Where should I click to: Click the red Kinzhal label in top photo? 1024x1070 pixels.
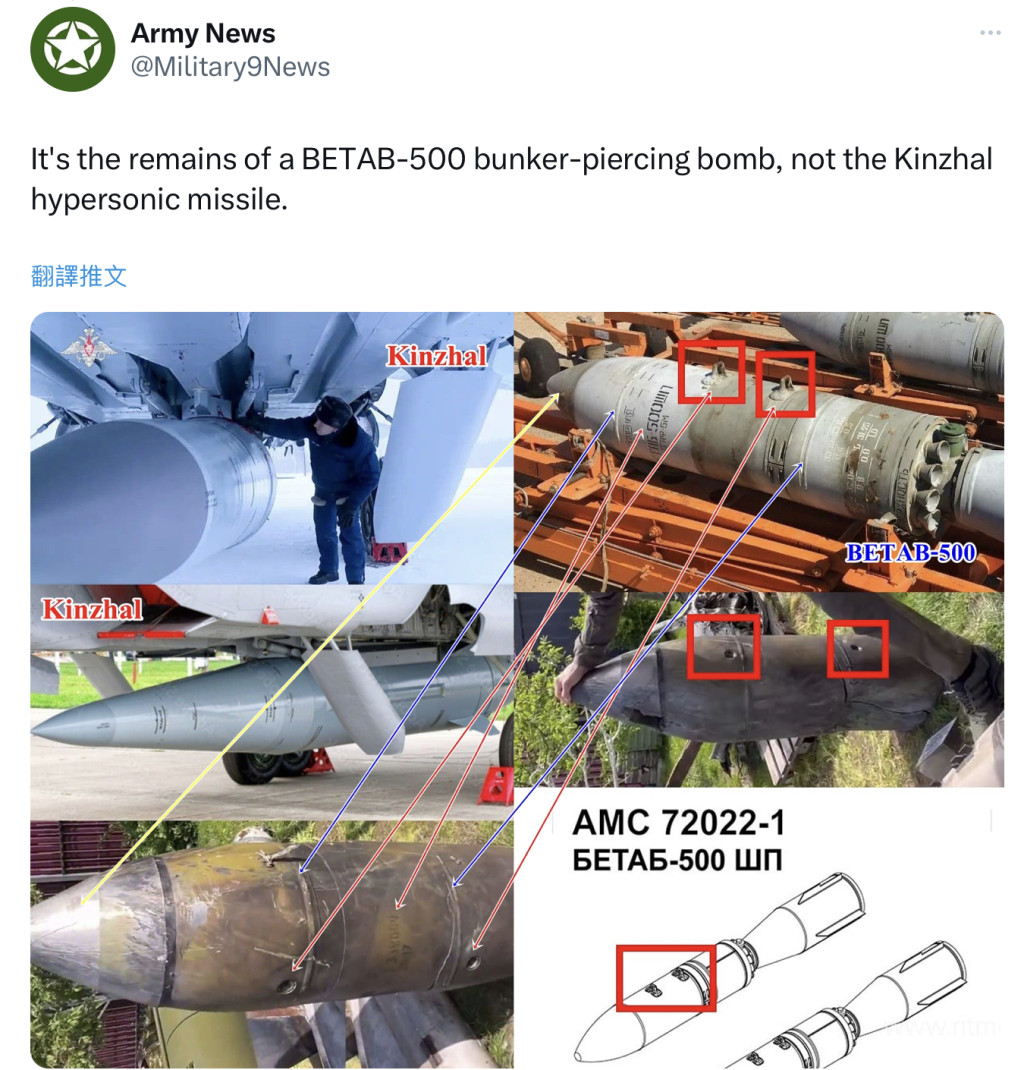click(x=437, y=356)
